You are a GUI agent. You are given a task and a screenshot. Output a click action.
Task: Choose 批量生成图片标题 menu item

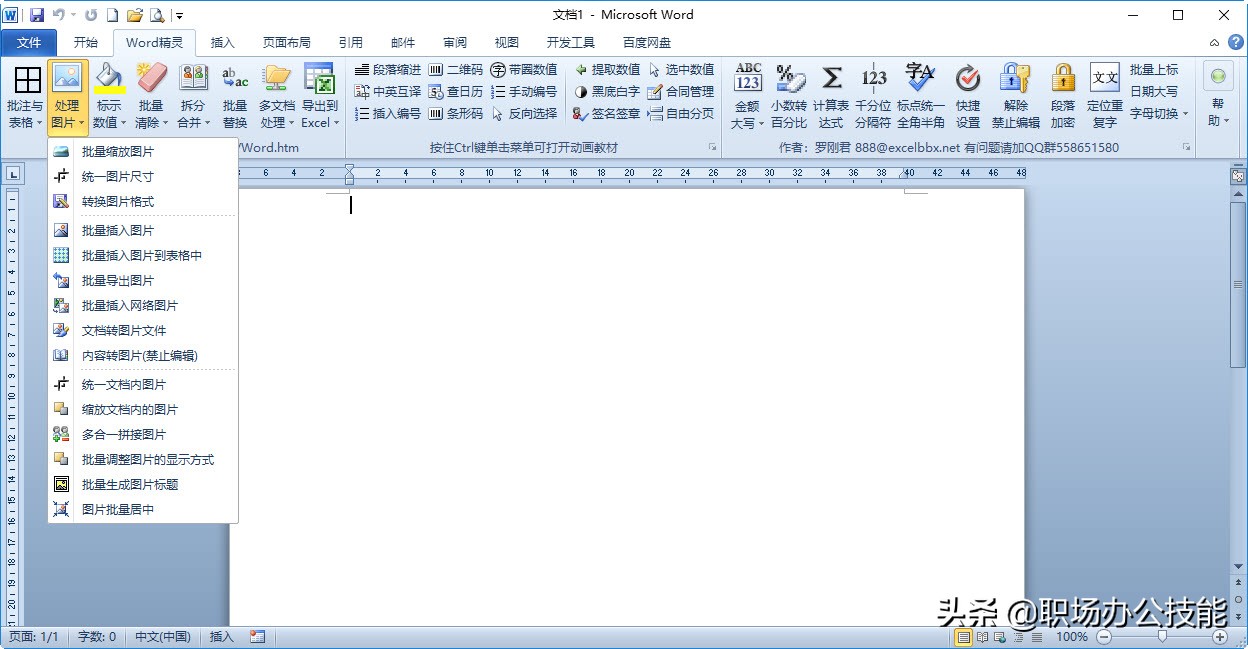[x=143, y=485]
